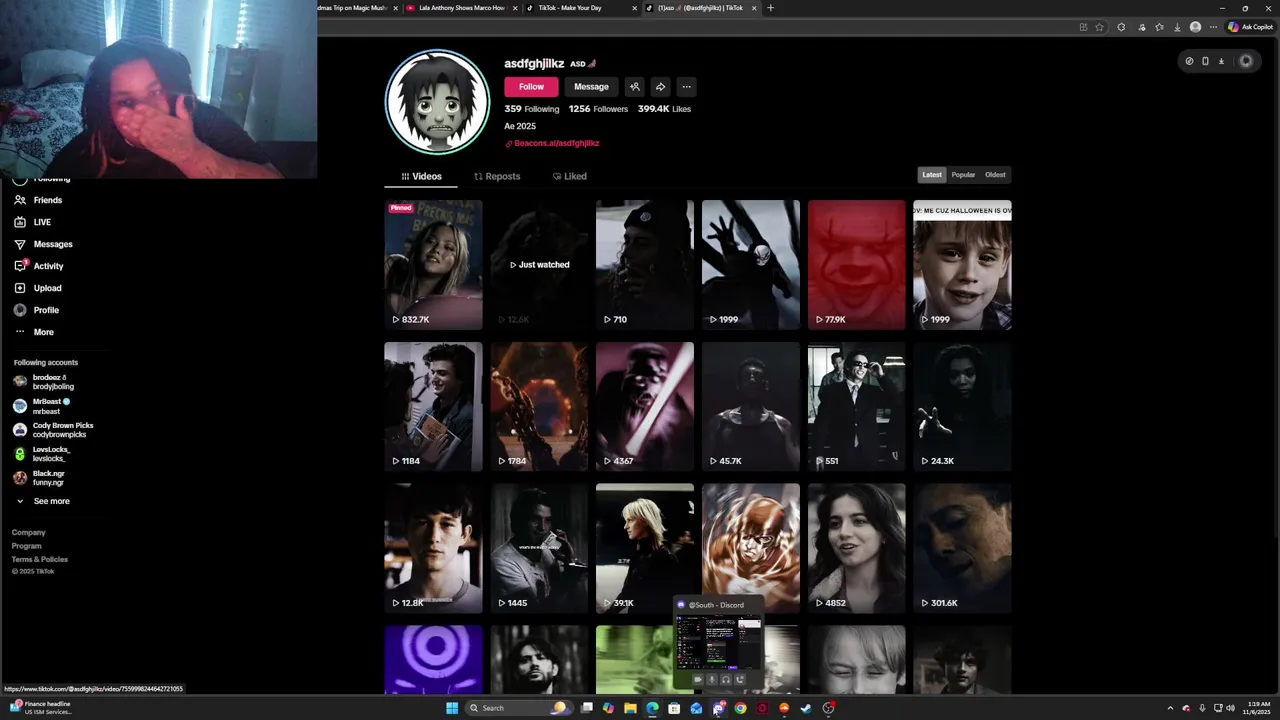Open the Activity notifications

point(39,266)
